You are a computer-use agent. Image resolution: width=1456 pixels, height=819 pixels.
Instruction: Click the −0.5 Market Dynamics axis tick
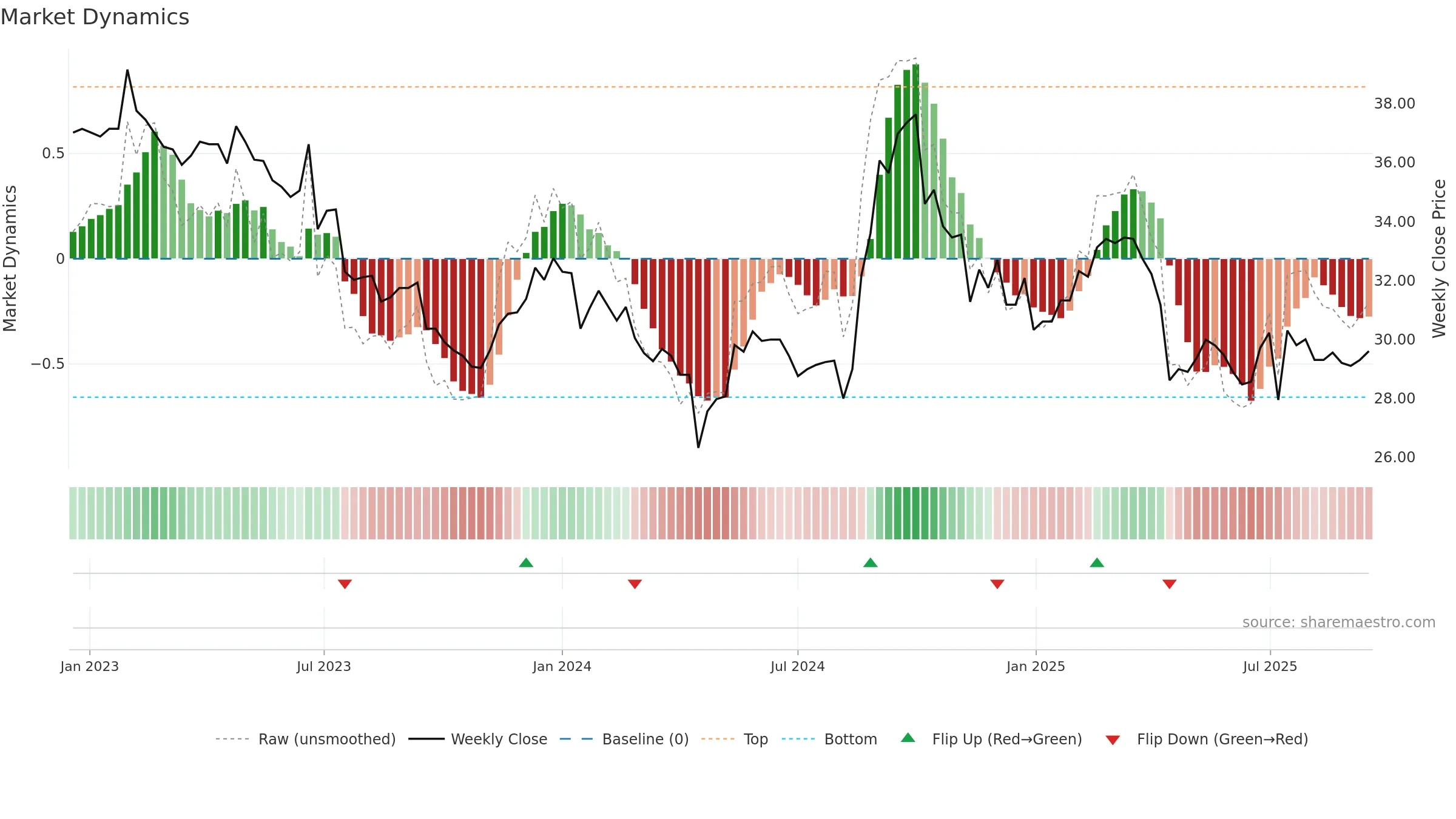pos(47,364)
